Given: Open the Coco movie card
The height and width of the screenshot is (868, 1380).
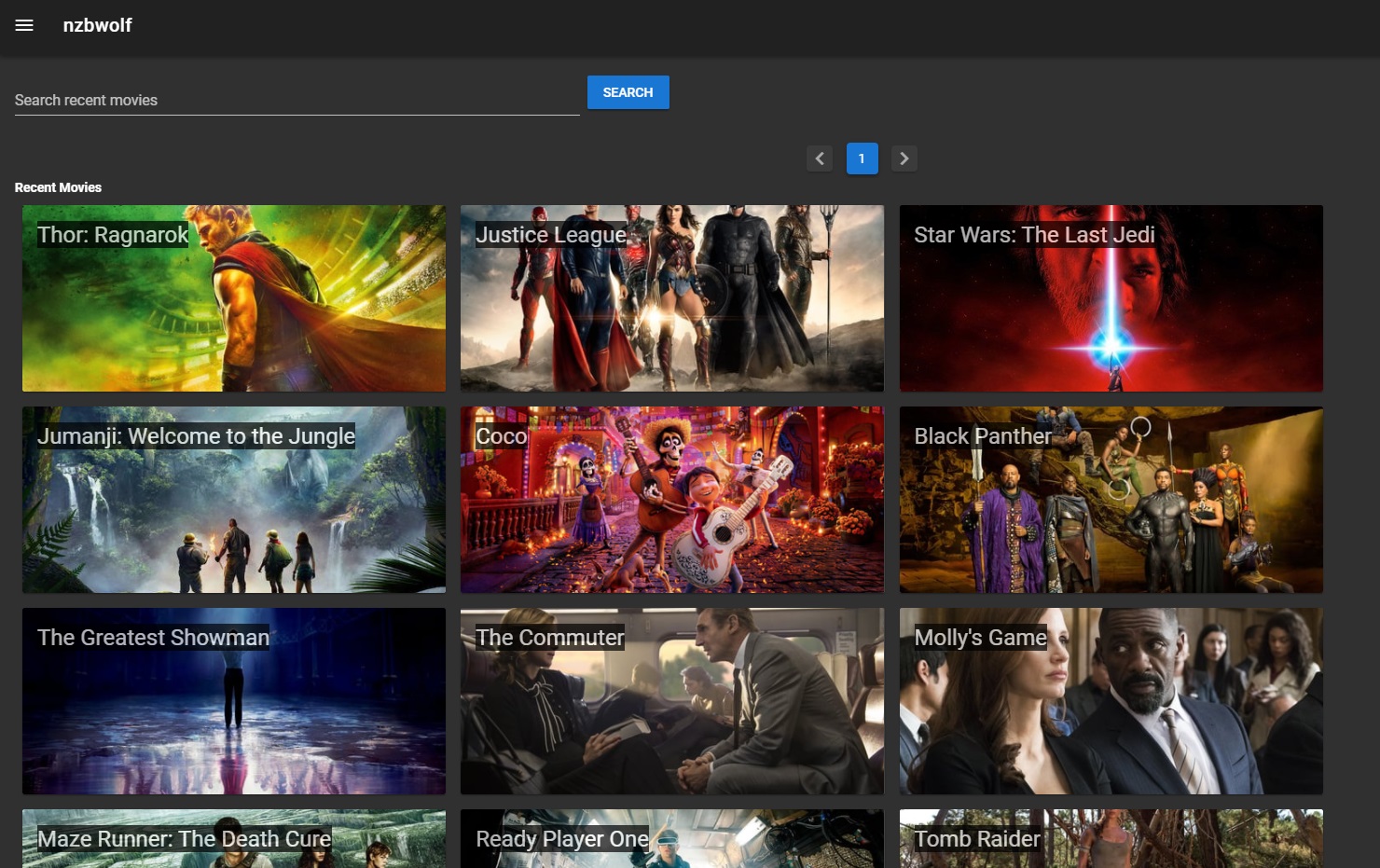Looking at the screenshot, I should pyautogui.click(x=672, y=500).
